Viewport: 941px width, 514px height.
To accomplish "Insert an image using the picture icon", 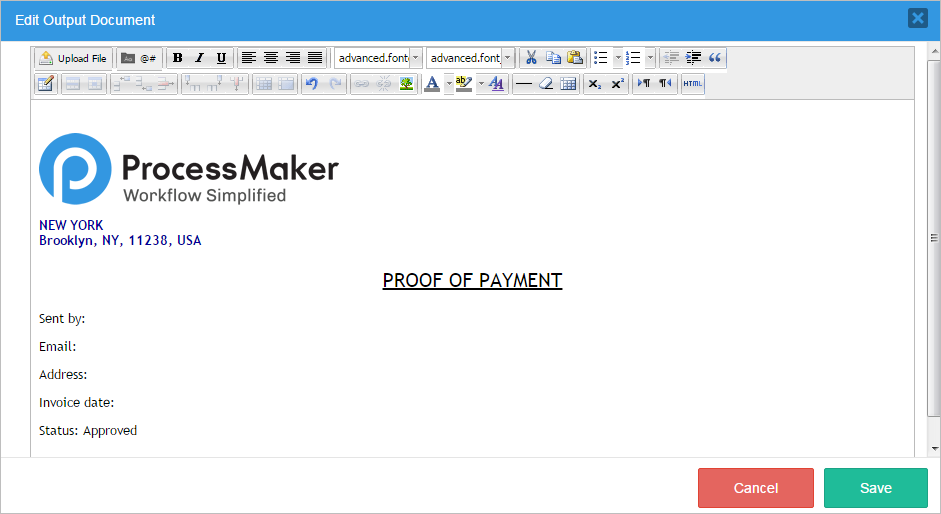I will (407, 84).
